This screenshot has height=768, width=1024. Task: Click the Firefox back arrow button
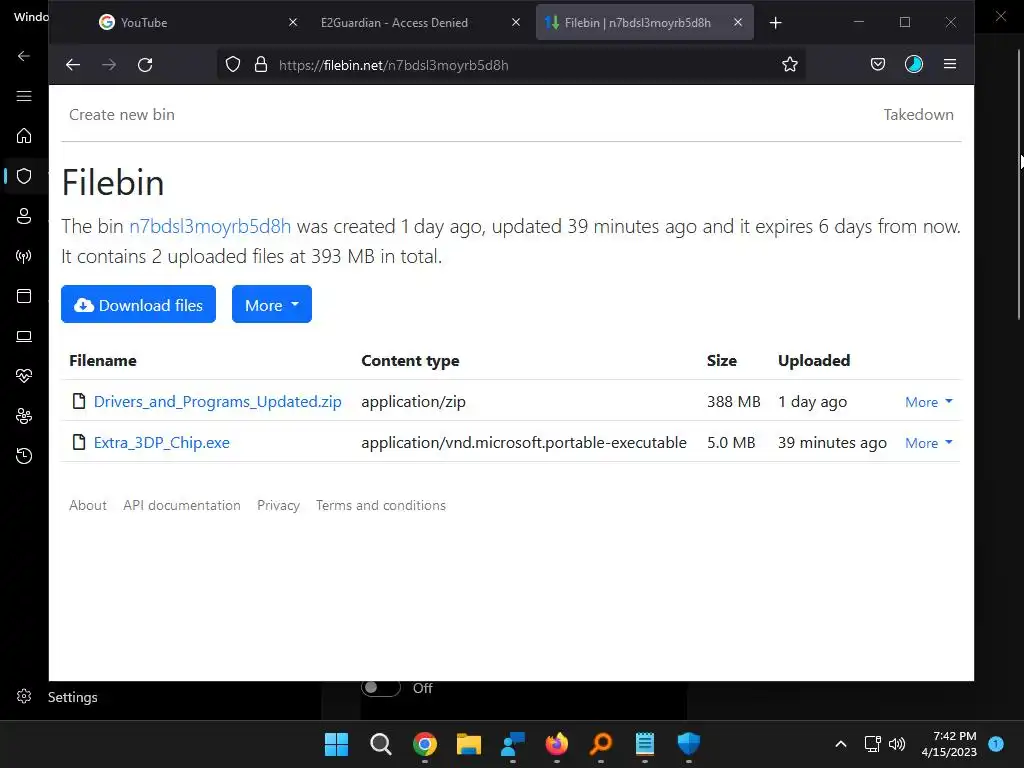tap(72, 65)
